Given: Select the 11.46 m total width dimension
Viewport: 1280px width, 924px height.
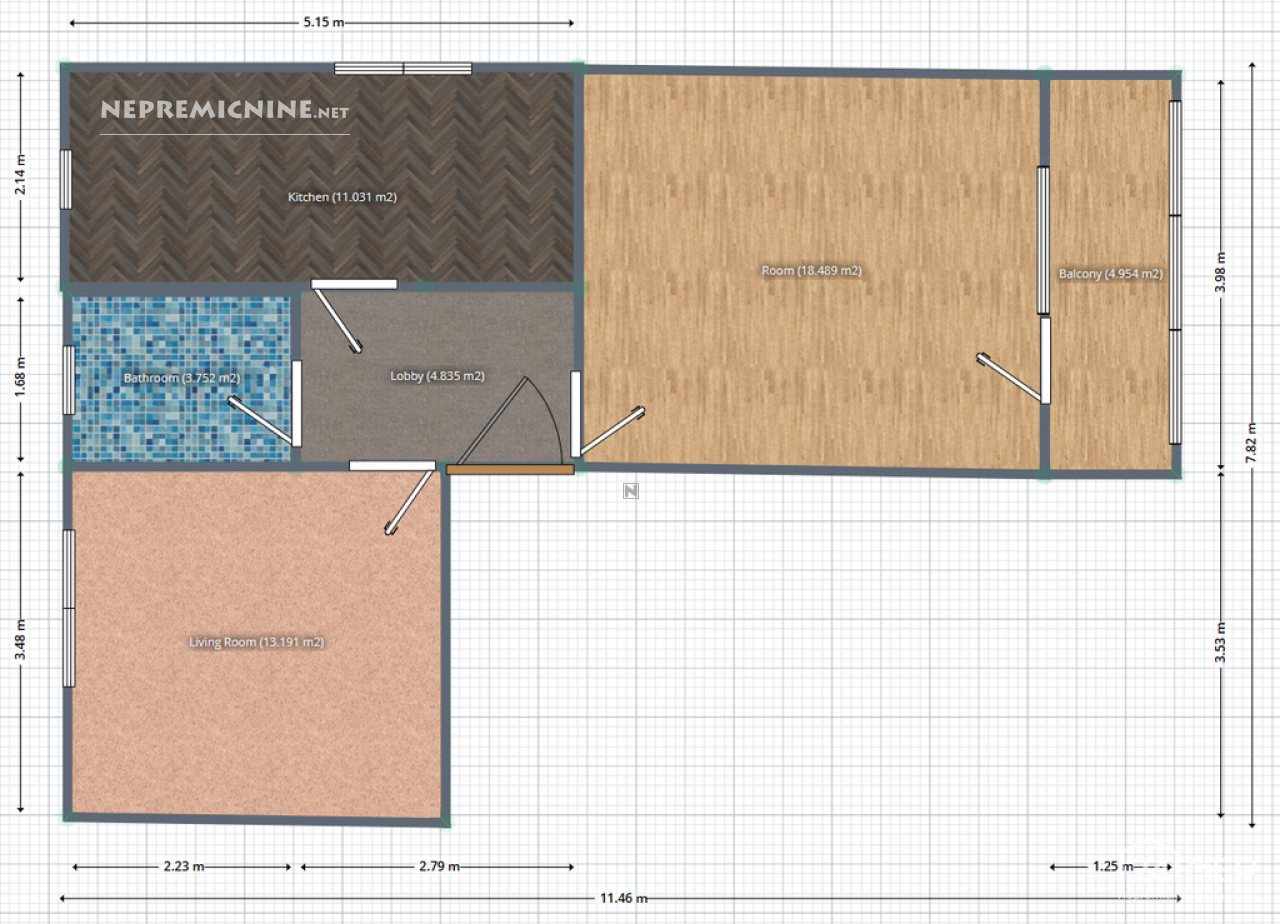Looking at the screenshot, I should click(x=622, y=898).
